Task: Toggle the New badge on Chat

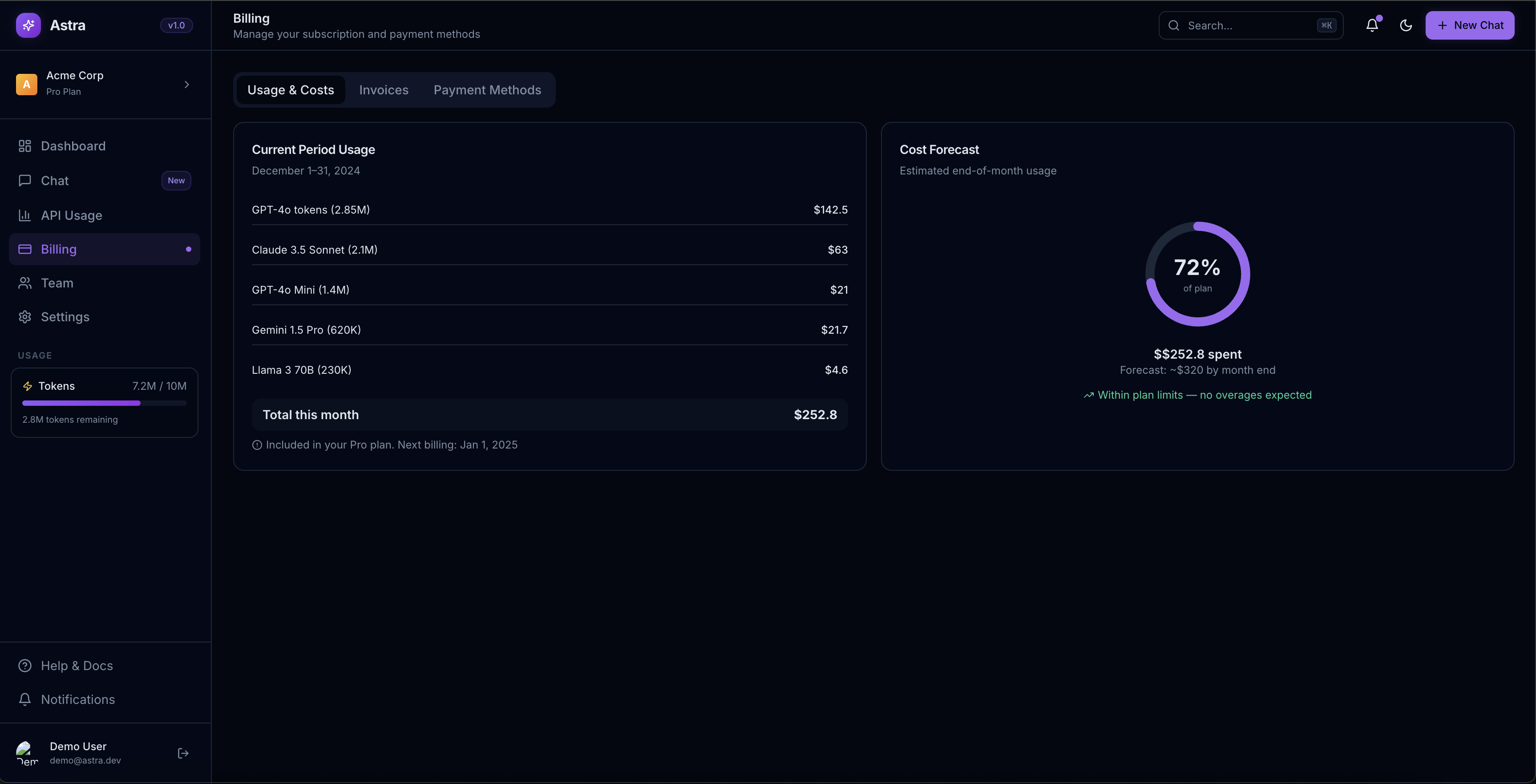Action: [x=176, y=180]
